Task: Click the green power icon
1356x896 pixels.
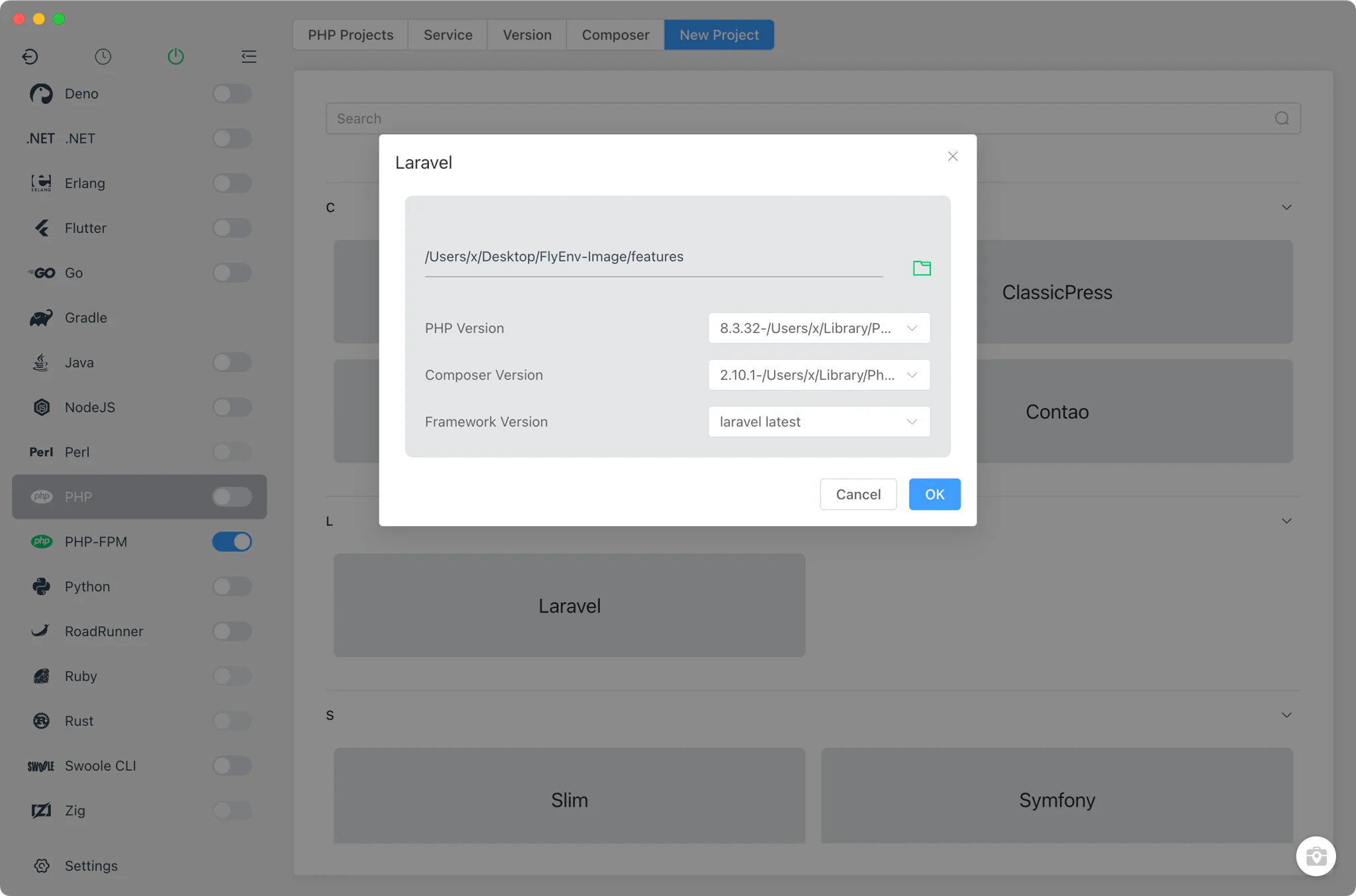Action: coord(175,56)
